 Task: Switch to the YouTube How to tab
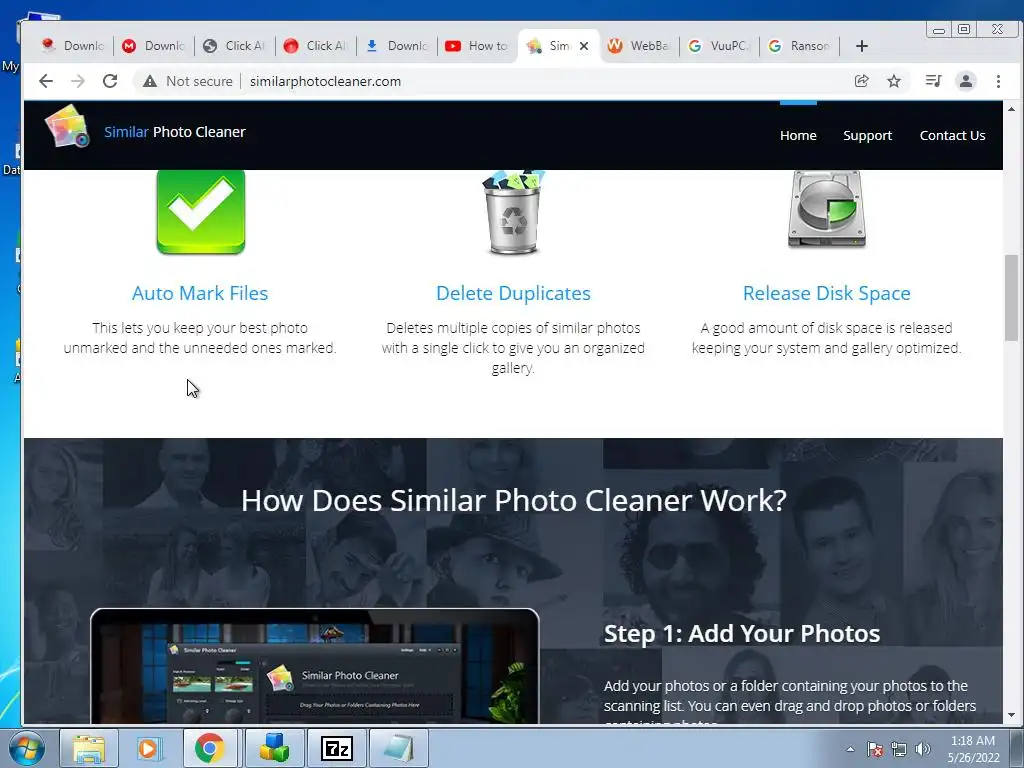click(477, 46)
